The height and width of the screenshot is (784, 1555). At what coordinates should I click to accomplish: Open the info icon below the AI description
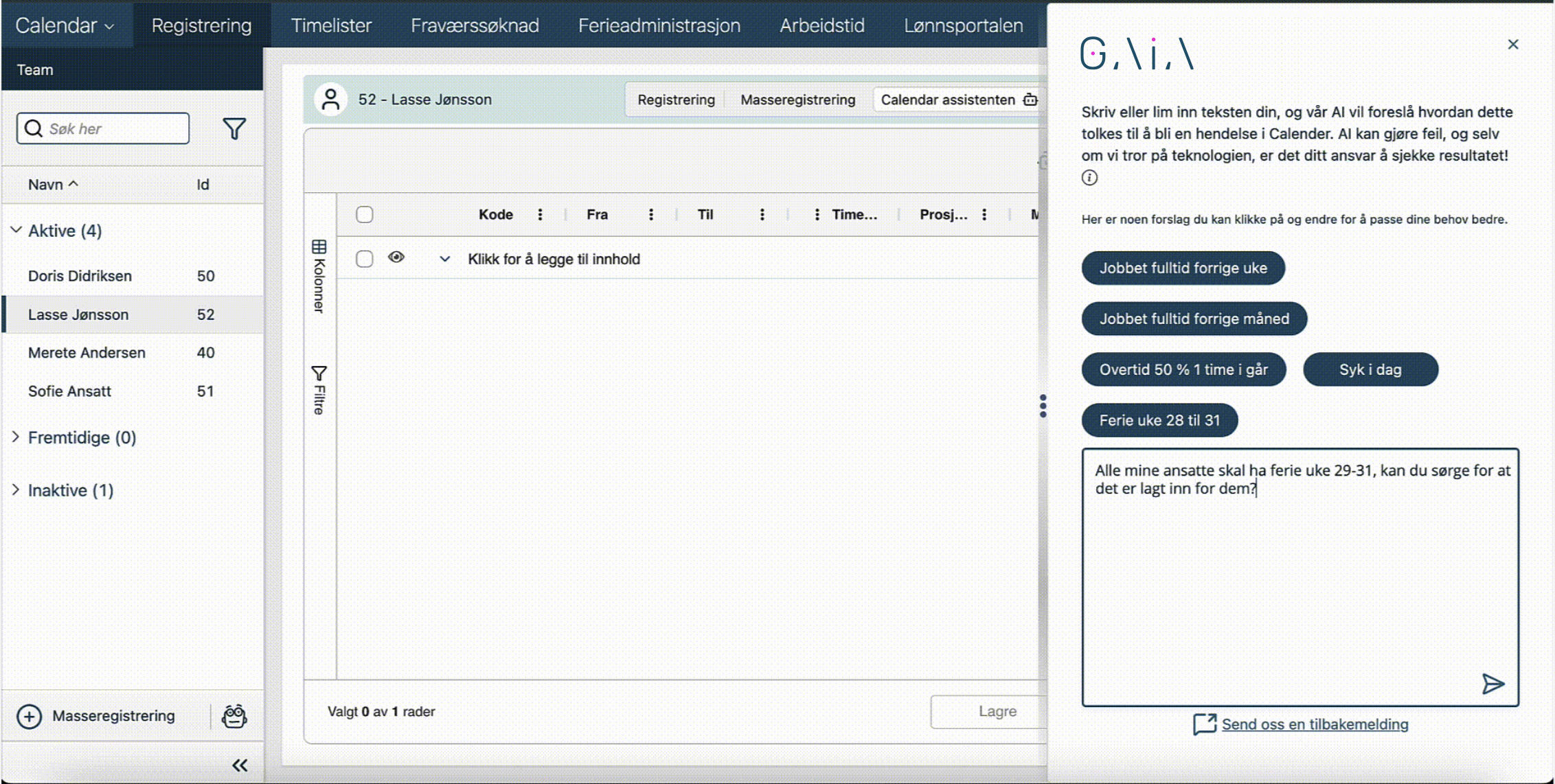1089,178
